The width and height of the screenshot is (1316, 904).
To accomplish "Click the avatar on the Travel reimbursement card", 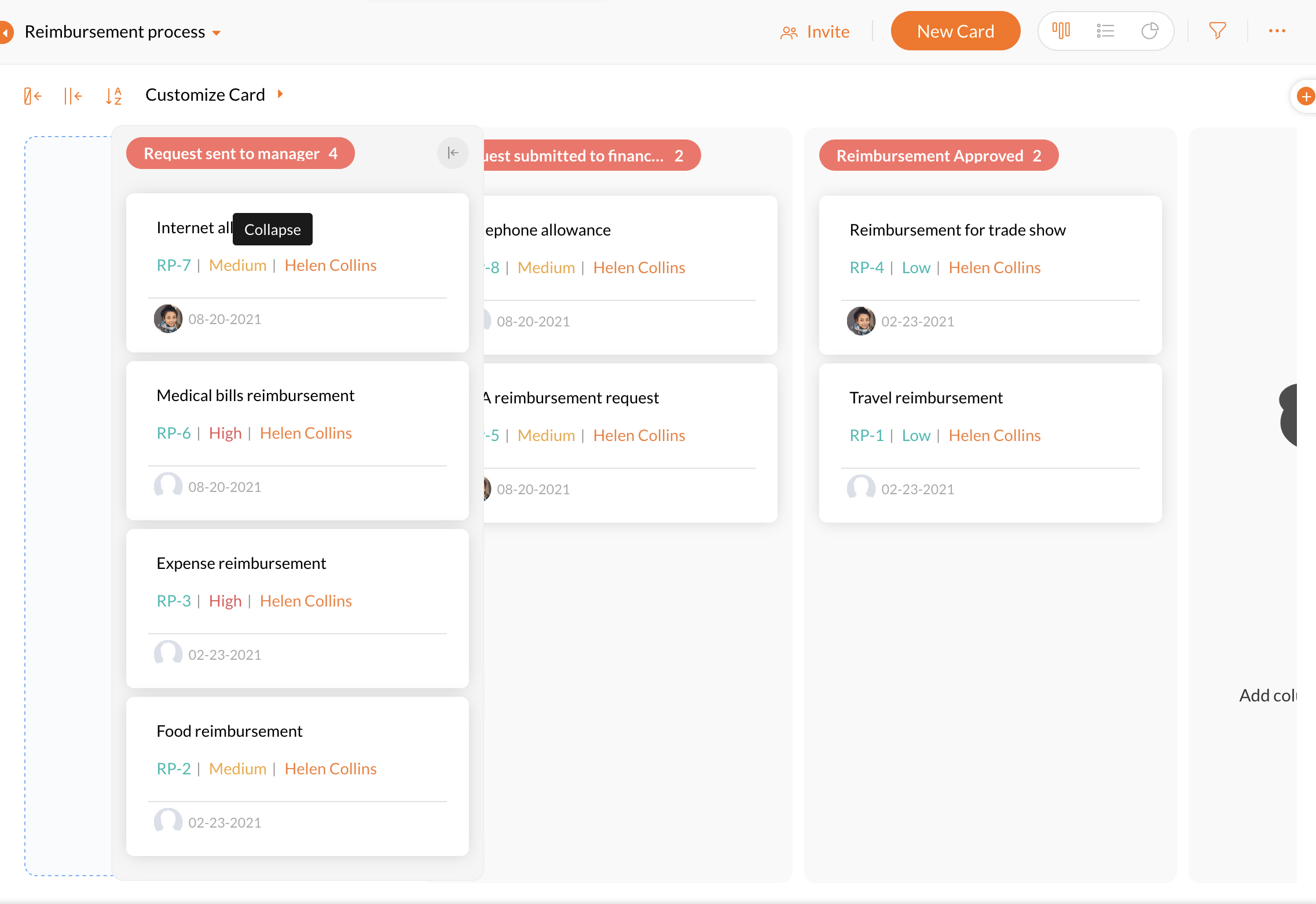I will pos(861,488).
